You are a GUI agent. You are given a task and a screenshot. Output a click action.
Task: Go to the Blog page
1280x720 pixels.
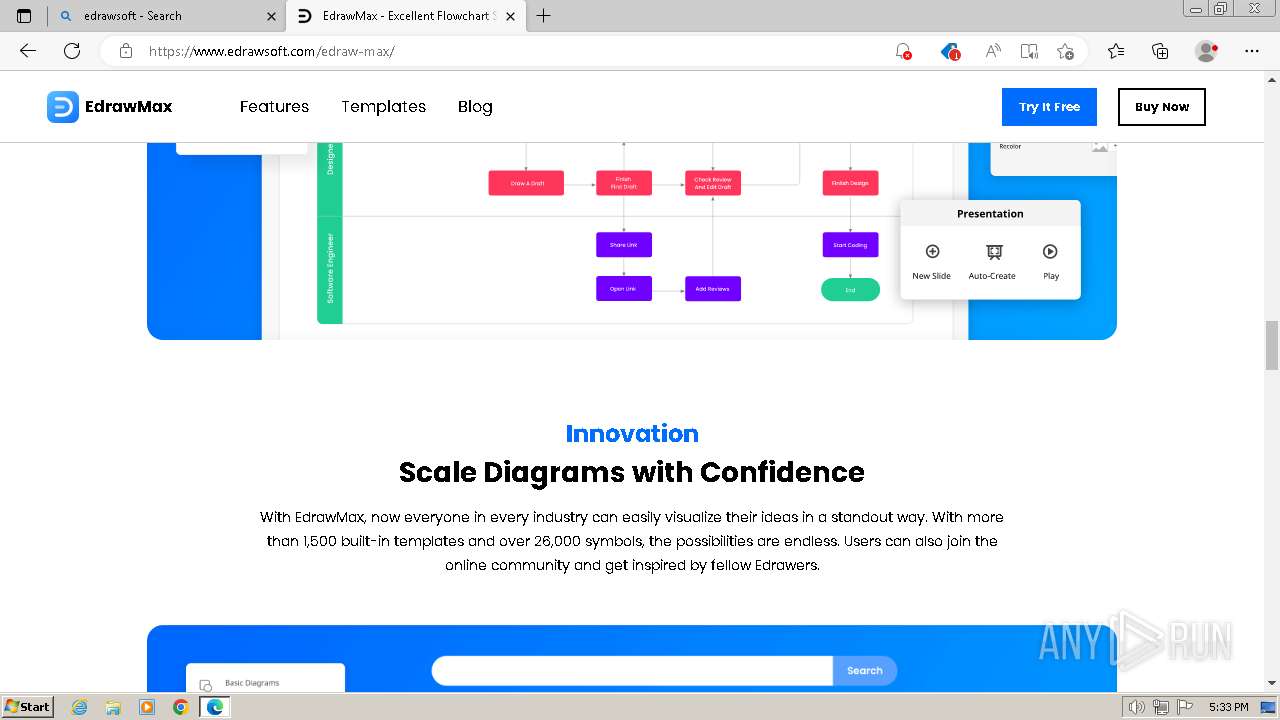pos(475,107)
